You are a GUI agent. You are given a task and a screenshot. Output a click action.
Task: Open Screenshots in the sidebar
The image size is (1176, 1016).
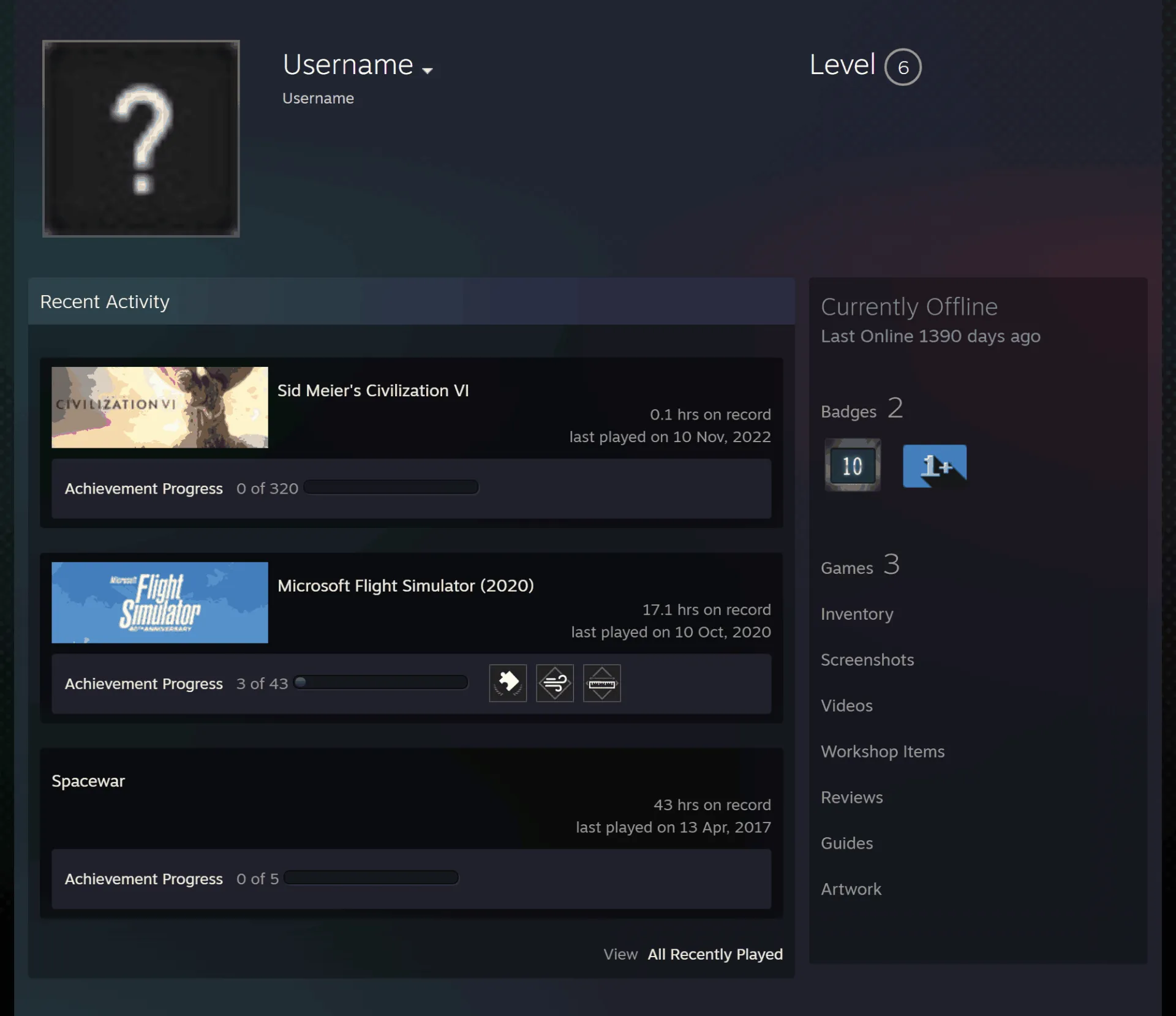[867, 660]
